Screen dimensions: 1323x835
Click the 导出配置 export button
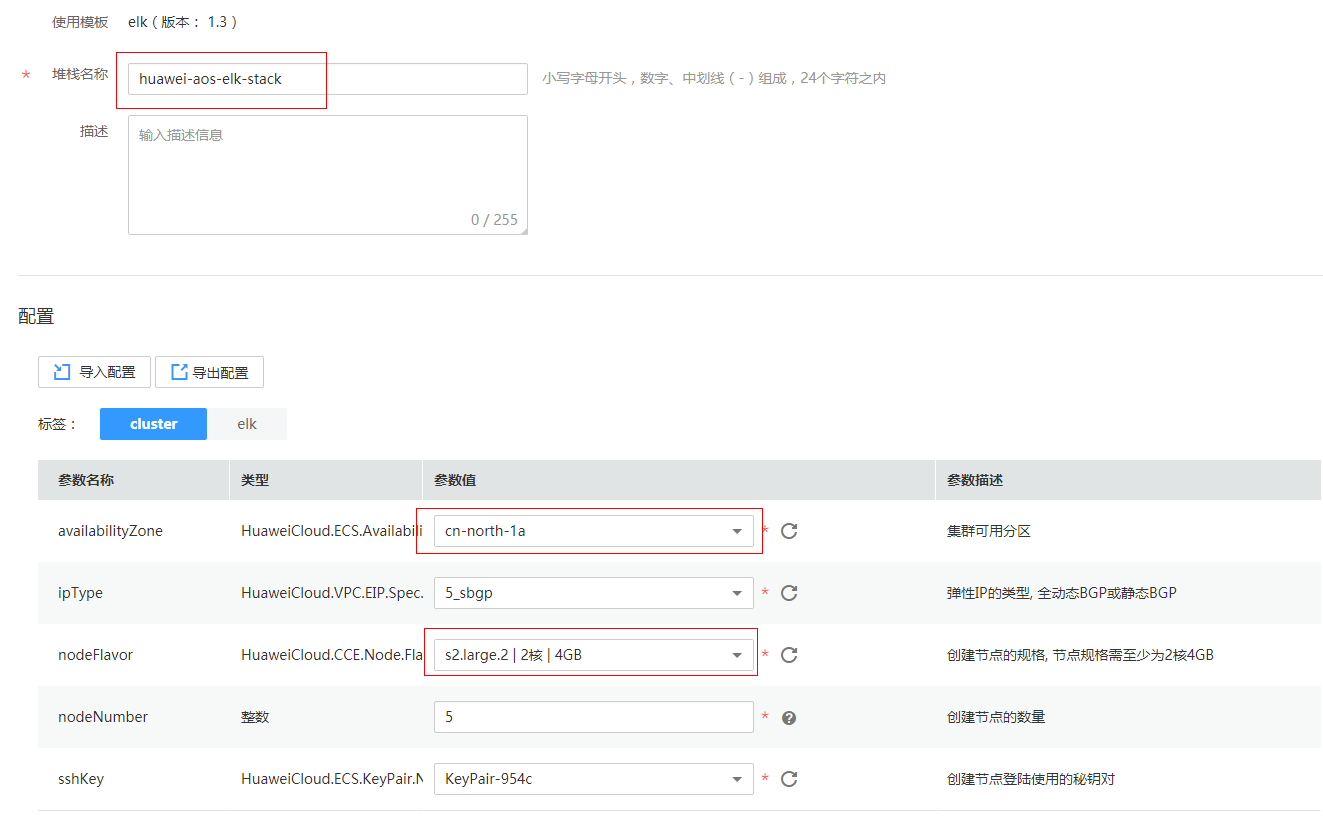(x=209, y=372)
